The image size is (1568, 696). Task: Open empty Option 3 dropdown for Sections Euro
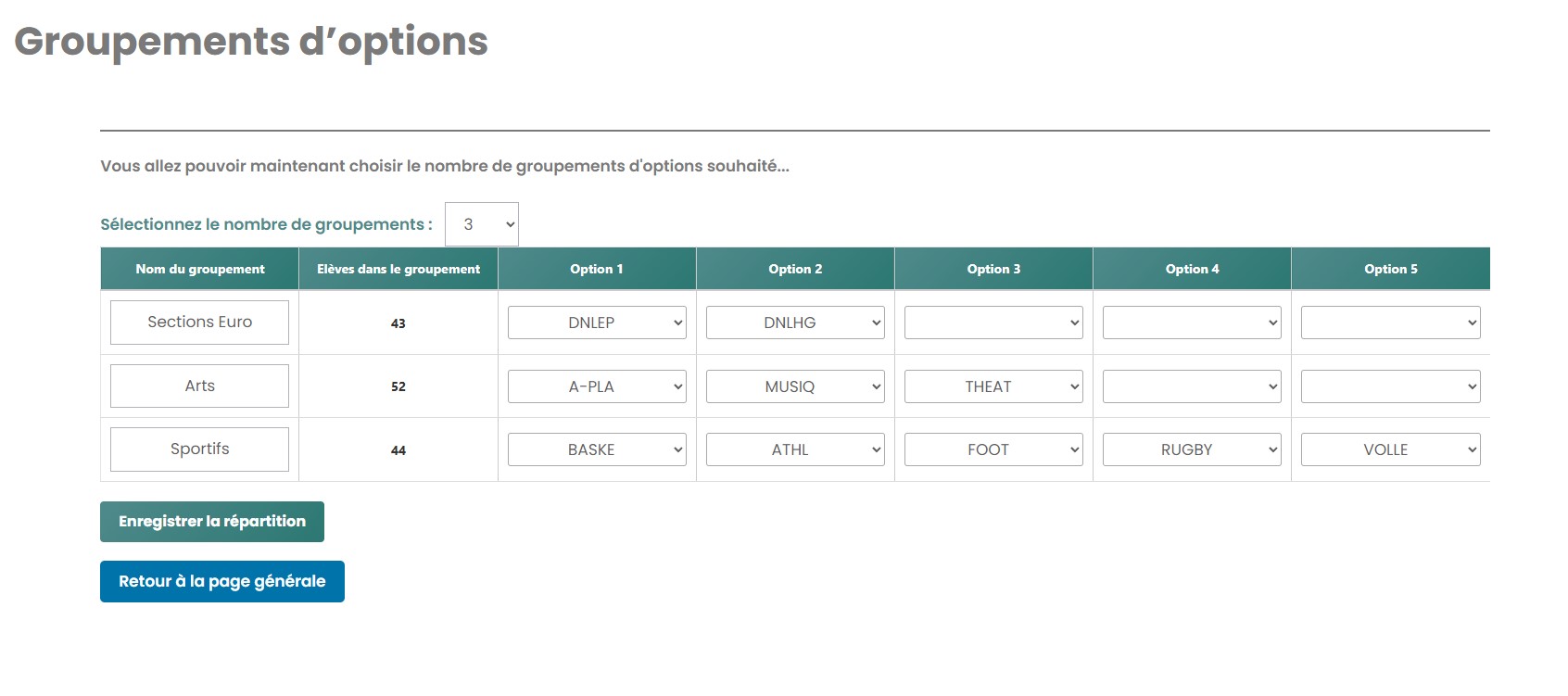(x=993, y=323)
